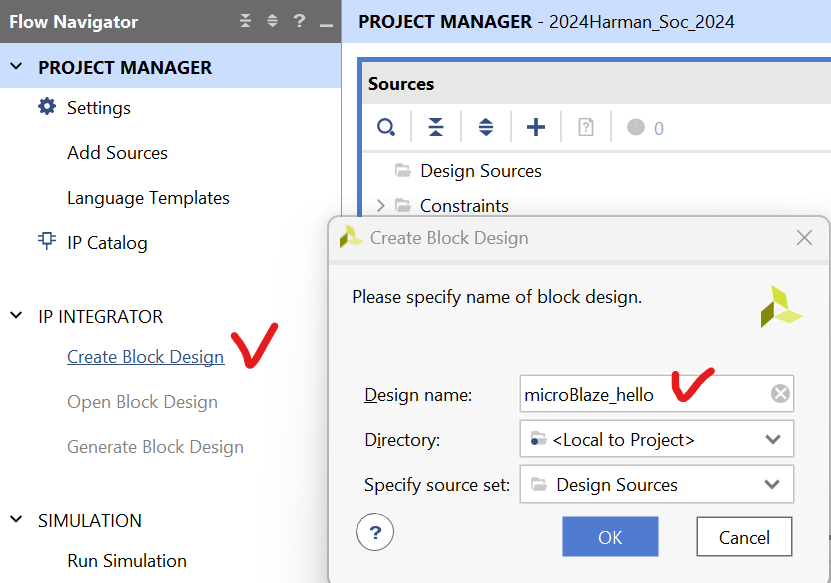Click the IP Catalog chip icon
Screen dimensions: 831x583
tap(47, 241)
